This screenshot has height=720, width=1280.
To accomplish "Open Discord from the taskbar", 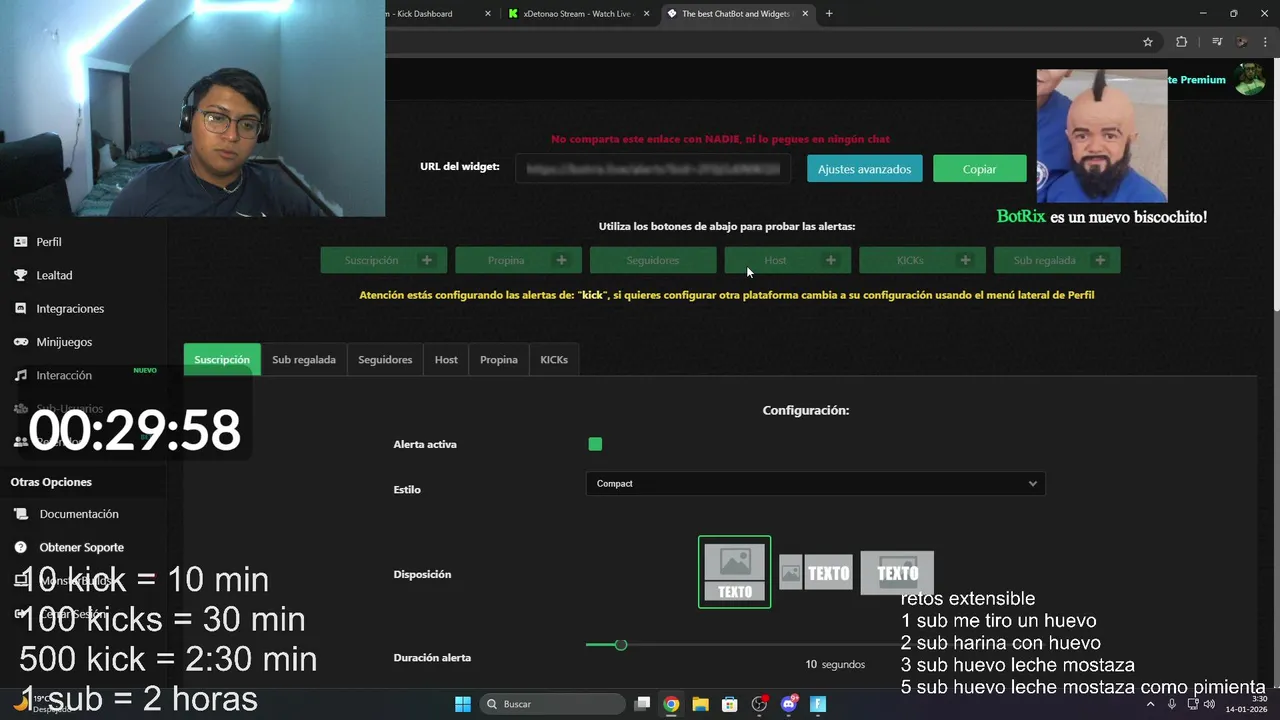I will [x=789, y=704].
